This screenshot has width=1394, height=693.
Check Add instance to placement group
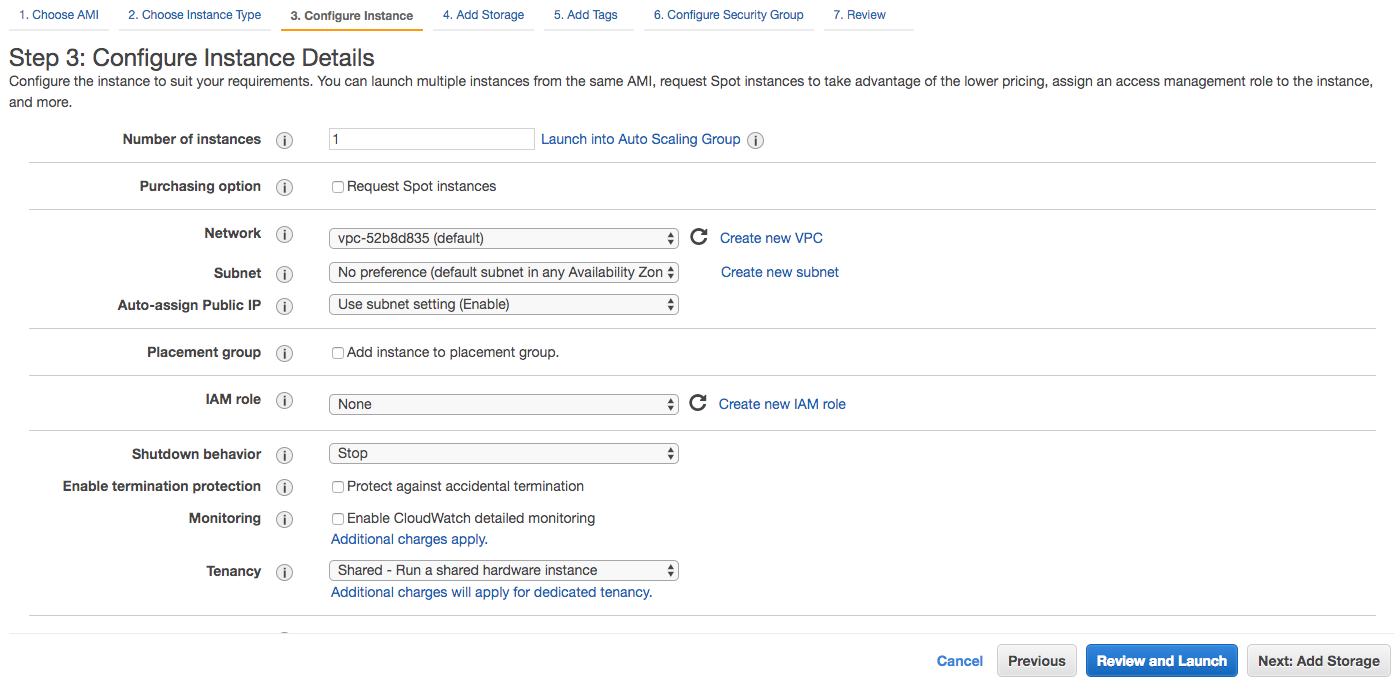[337, 352]
